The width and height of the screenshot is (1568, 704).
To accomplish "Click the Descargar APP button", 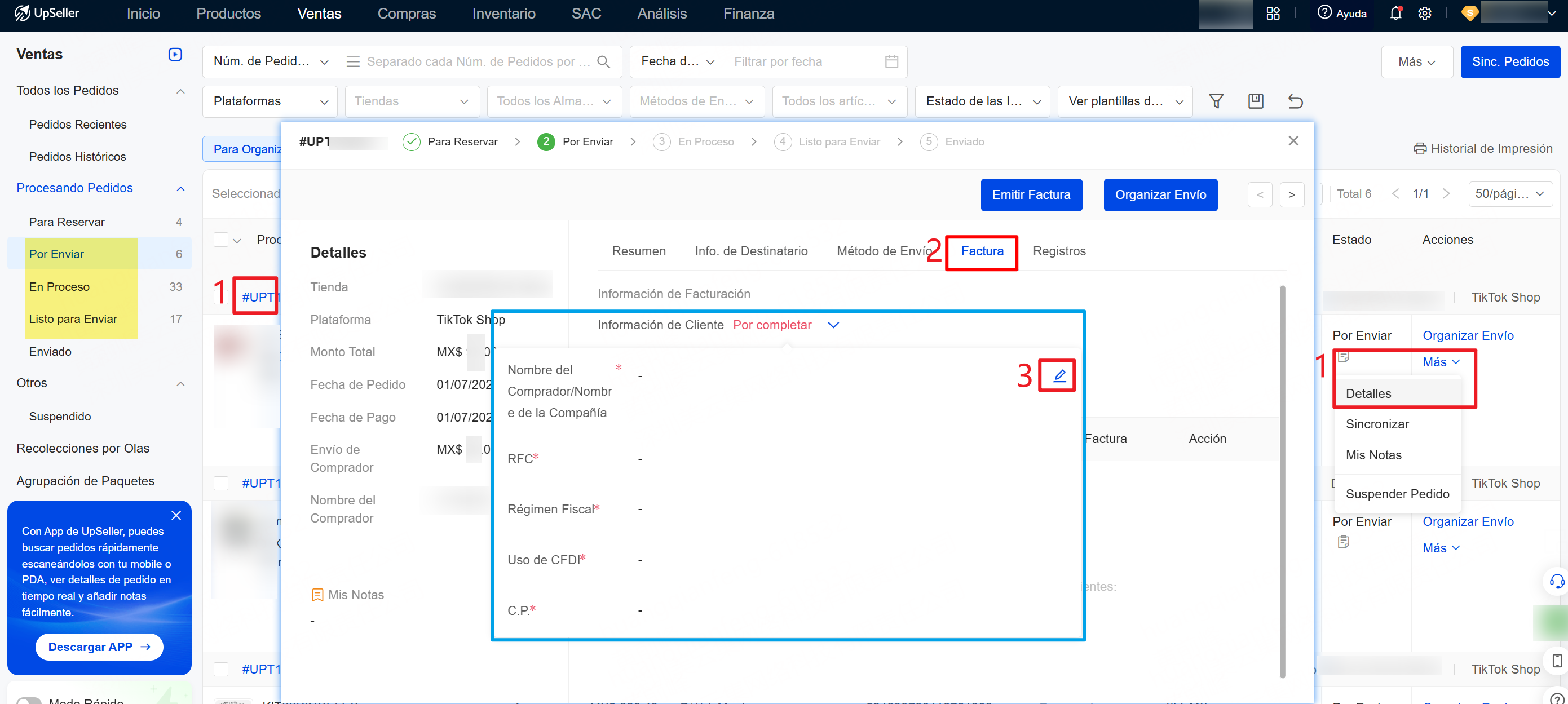I will (99, 647).
